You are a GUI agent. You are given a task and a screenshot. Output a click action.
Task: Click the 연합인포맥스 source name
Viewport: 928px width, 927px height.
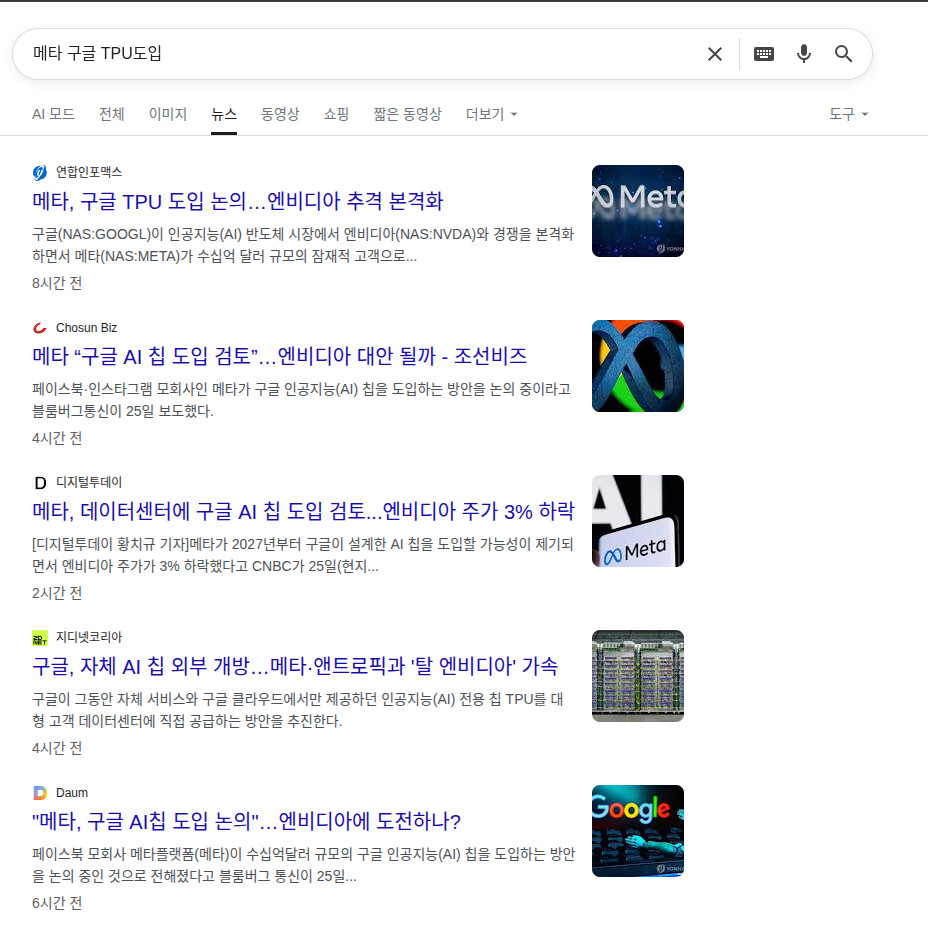[x=89, y=172]
